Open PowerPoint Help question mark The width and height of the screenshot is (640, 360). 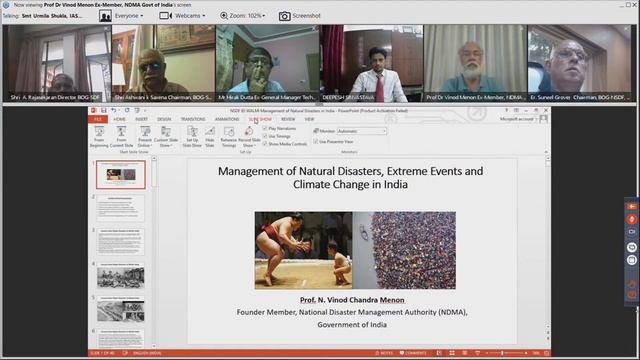tap(507, 110)
